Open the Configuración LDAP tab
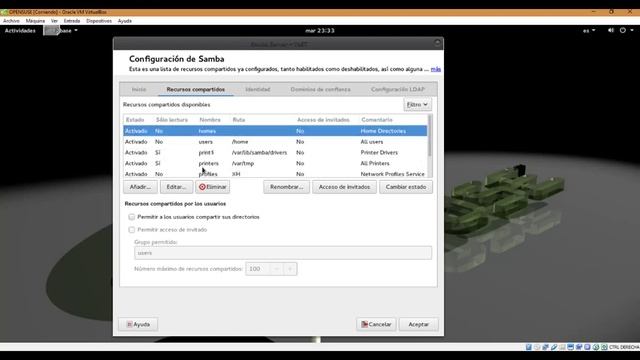Image resolution: width=640 pixels, height=360 pixels. [398, 89]
